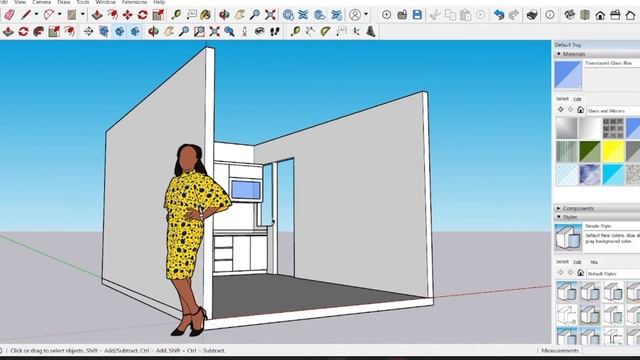Collapse the Styles panel
The width and height of the screenshot is (640, 360).
pyautogui.click(x=559, y=217)
